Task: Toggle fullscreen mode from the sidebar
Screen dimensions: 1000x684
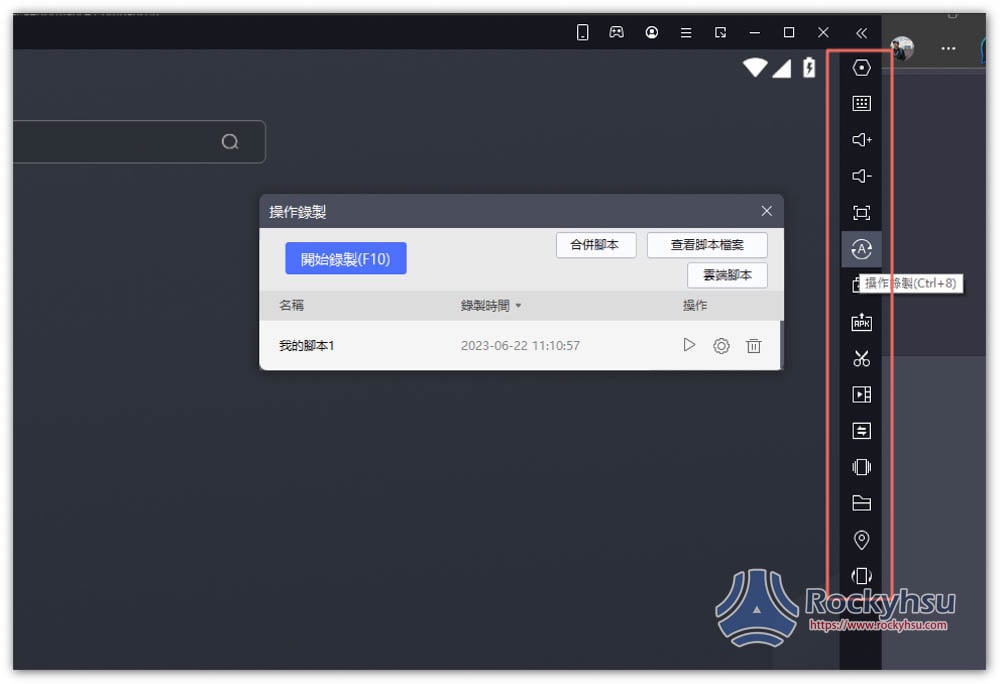Action: (x=861, y=212)
